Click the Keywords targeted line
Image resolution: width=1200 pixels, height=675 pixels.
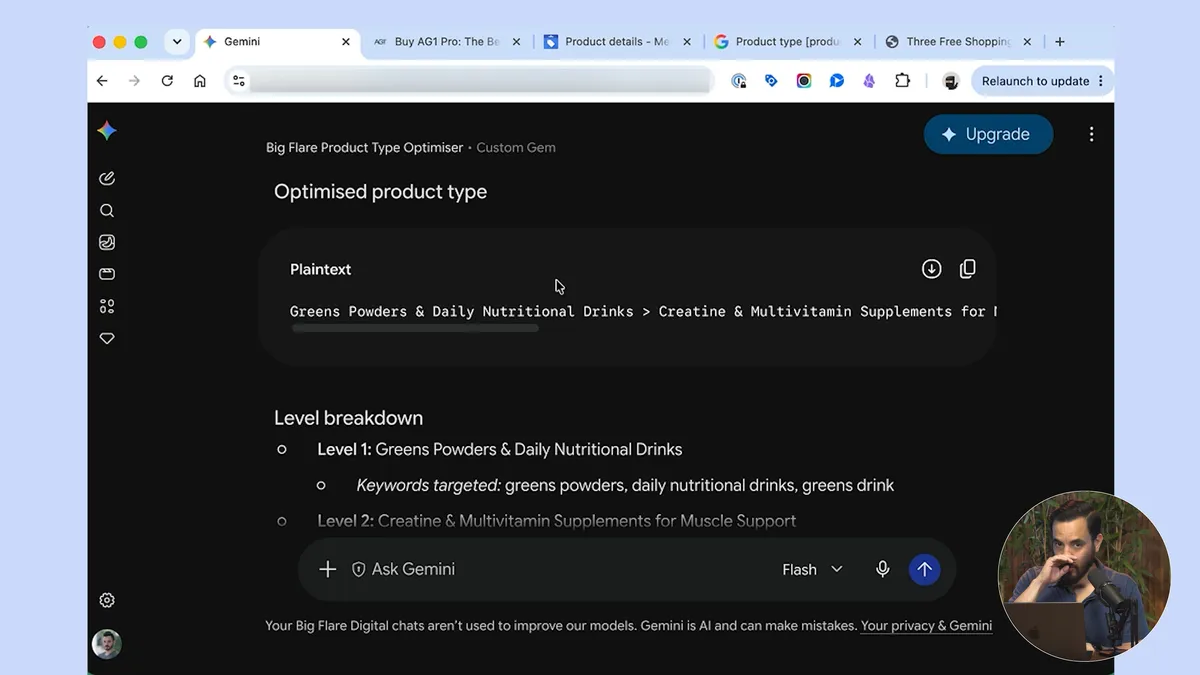(625, 486)
